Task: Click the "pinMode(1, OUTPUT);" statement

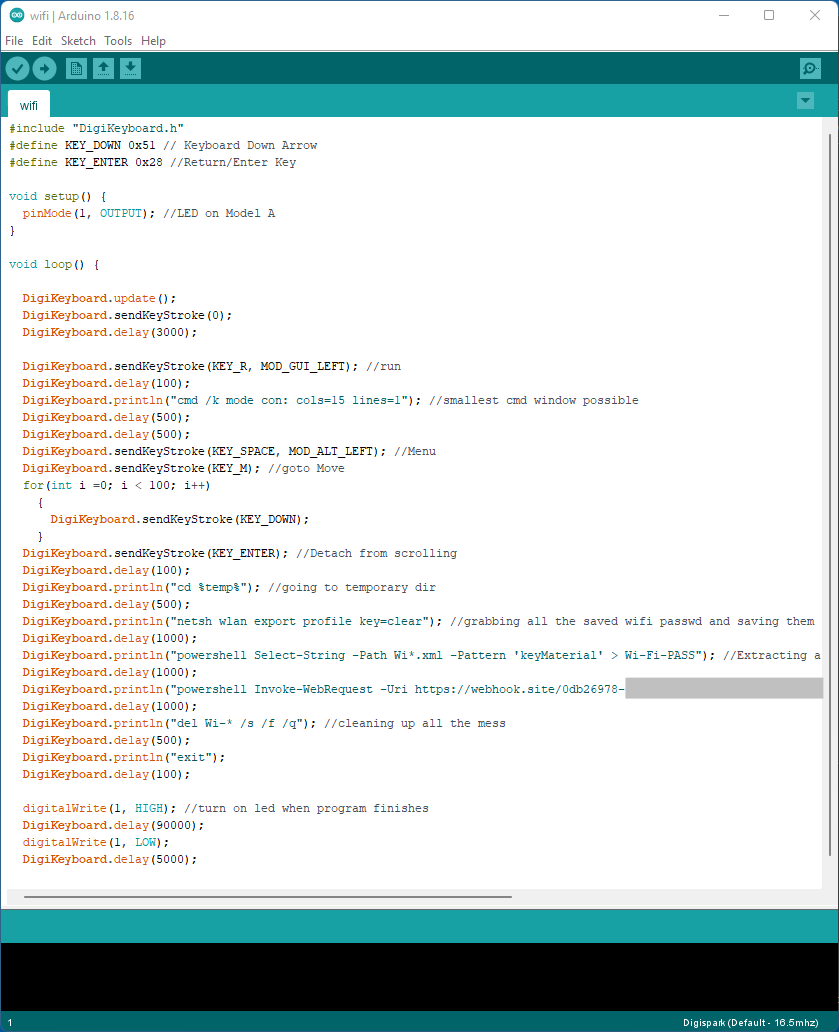Action: click(89, 213)
